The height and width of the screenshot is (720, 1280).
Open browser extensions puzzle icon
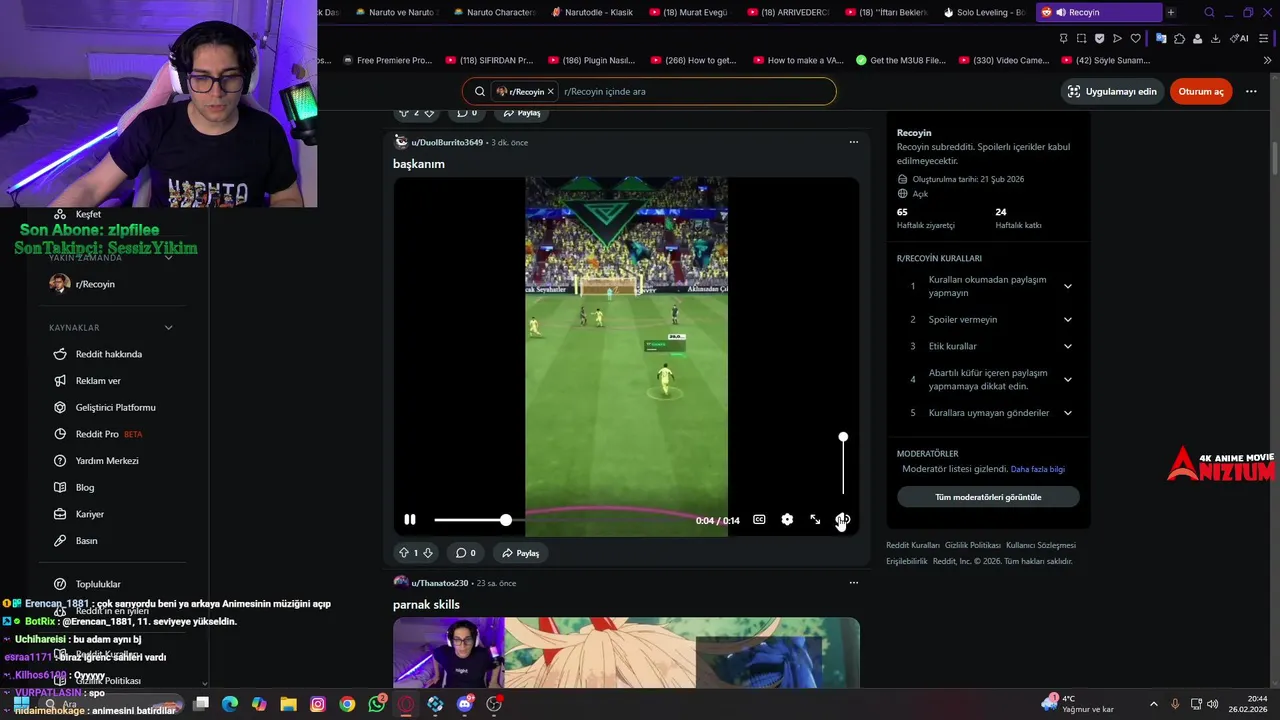point(1179,38)
